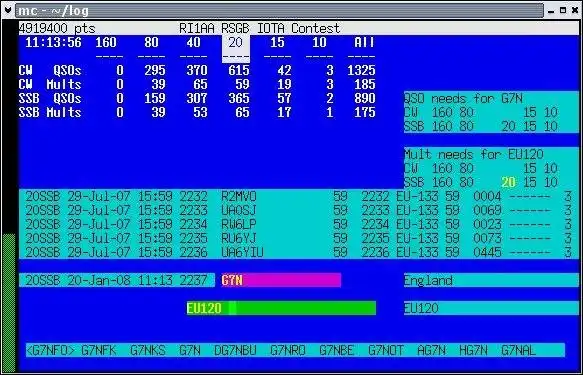Image resolution: width=583 pixels, height=375 pixels.
Task: Select the 40 band column header
Action: coord(193,42)
